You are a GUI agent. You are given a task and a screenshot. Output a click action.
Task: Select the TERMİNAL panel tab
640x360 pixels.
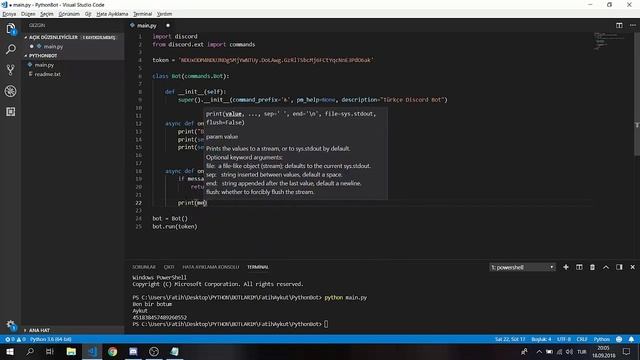pyautogui.click(x=258, y=267)
